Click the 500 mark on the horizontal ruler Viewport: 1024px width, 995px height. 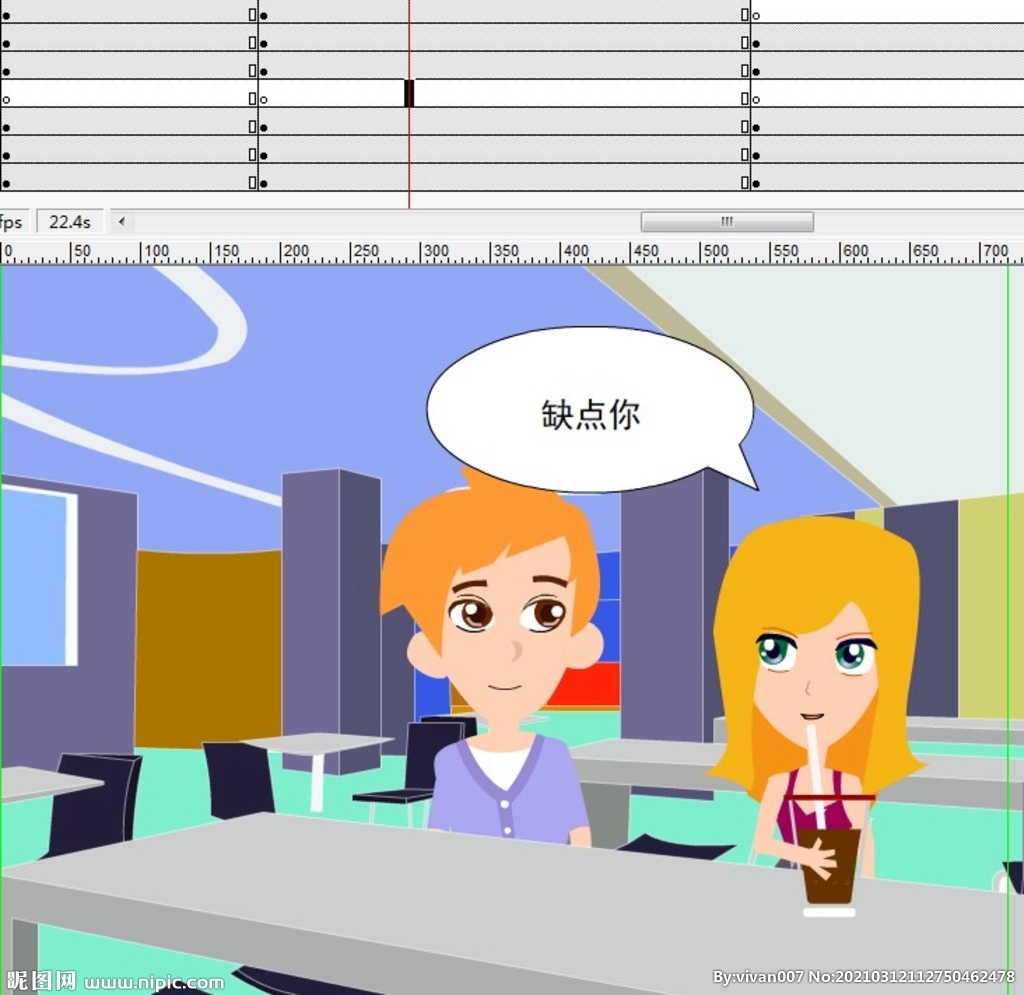point(716,251)
